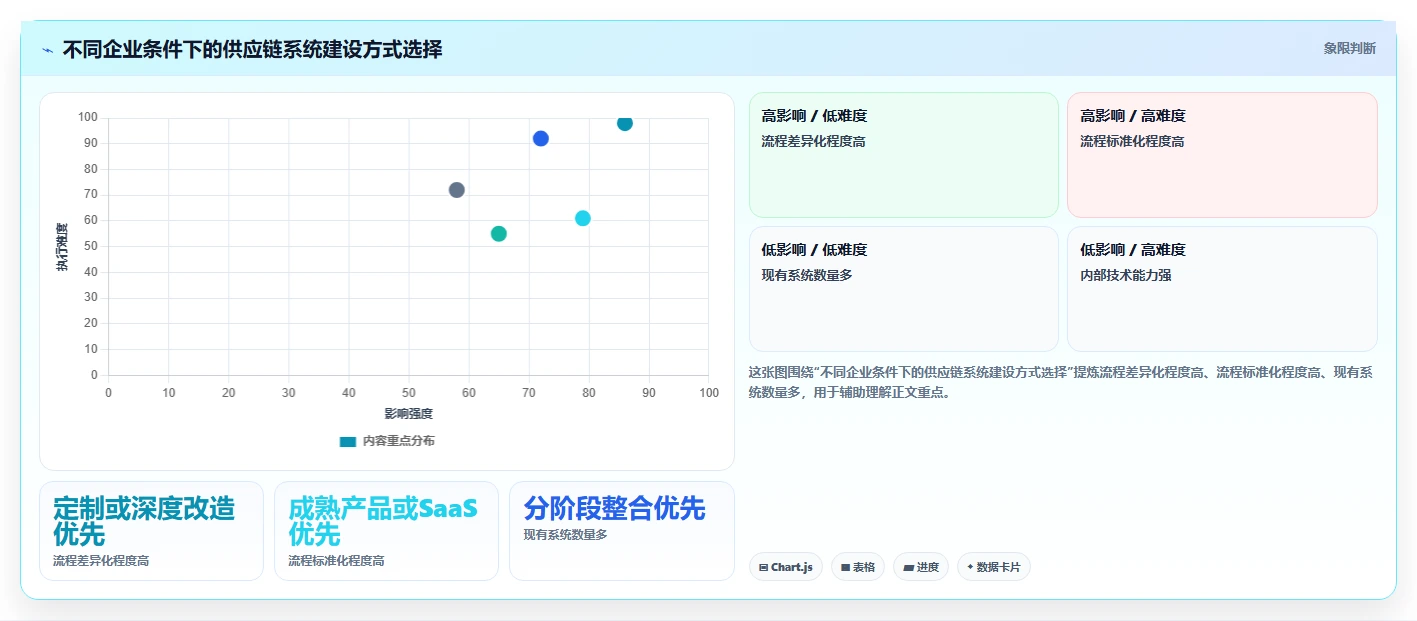The width and height of the screenshot is (1417, 621).
Task: Click the icon inside the Chart.js chip
Action: tap(764, 567)
